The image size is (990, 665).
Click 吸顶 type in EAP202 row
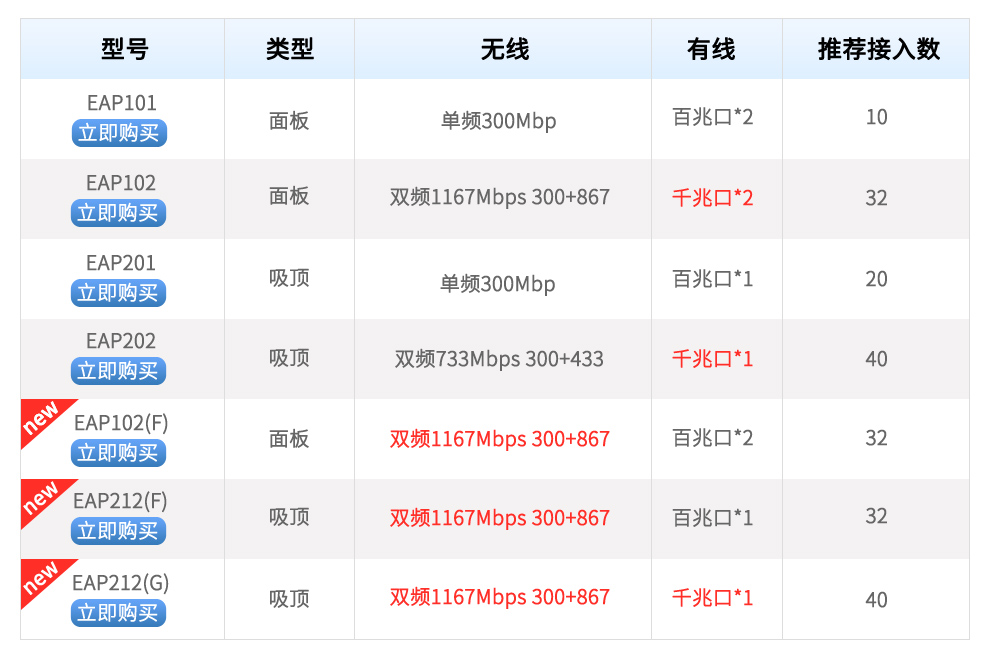tap(289, 358)
